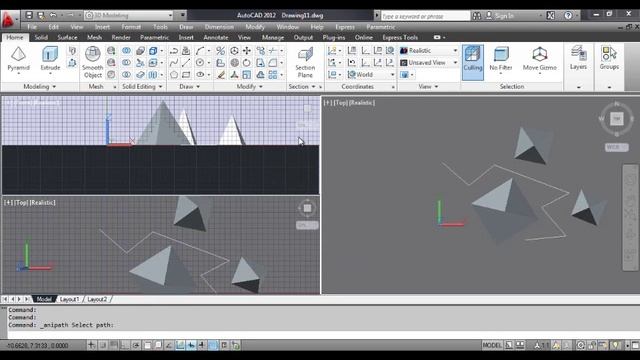Open Help with the question mark icon
640x360 pixels.
[568, 16]
